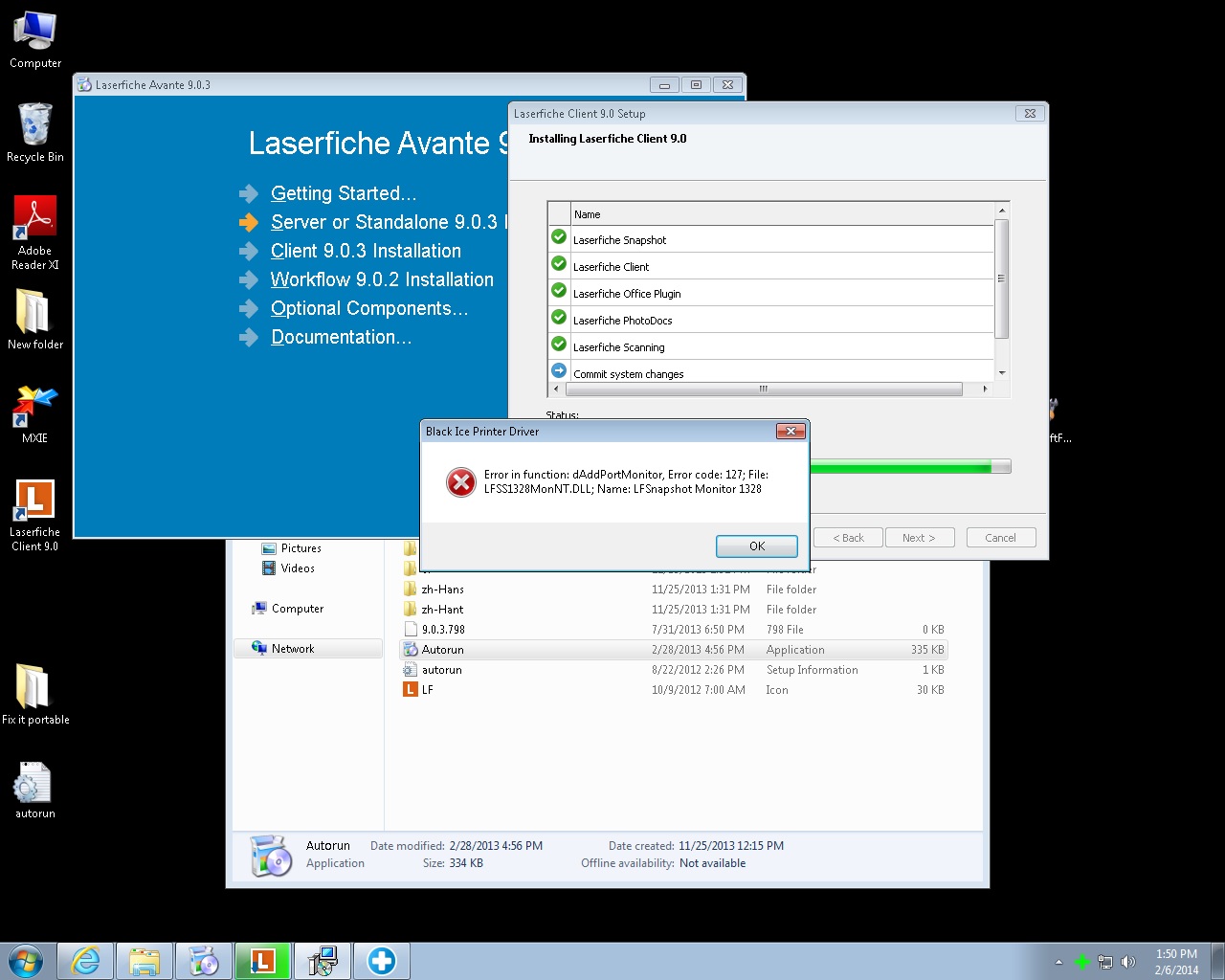Click arrow icon beside Getting Started
The height and width of the screenshot is (980, 1225).
coord(249,194)
